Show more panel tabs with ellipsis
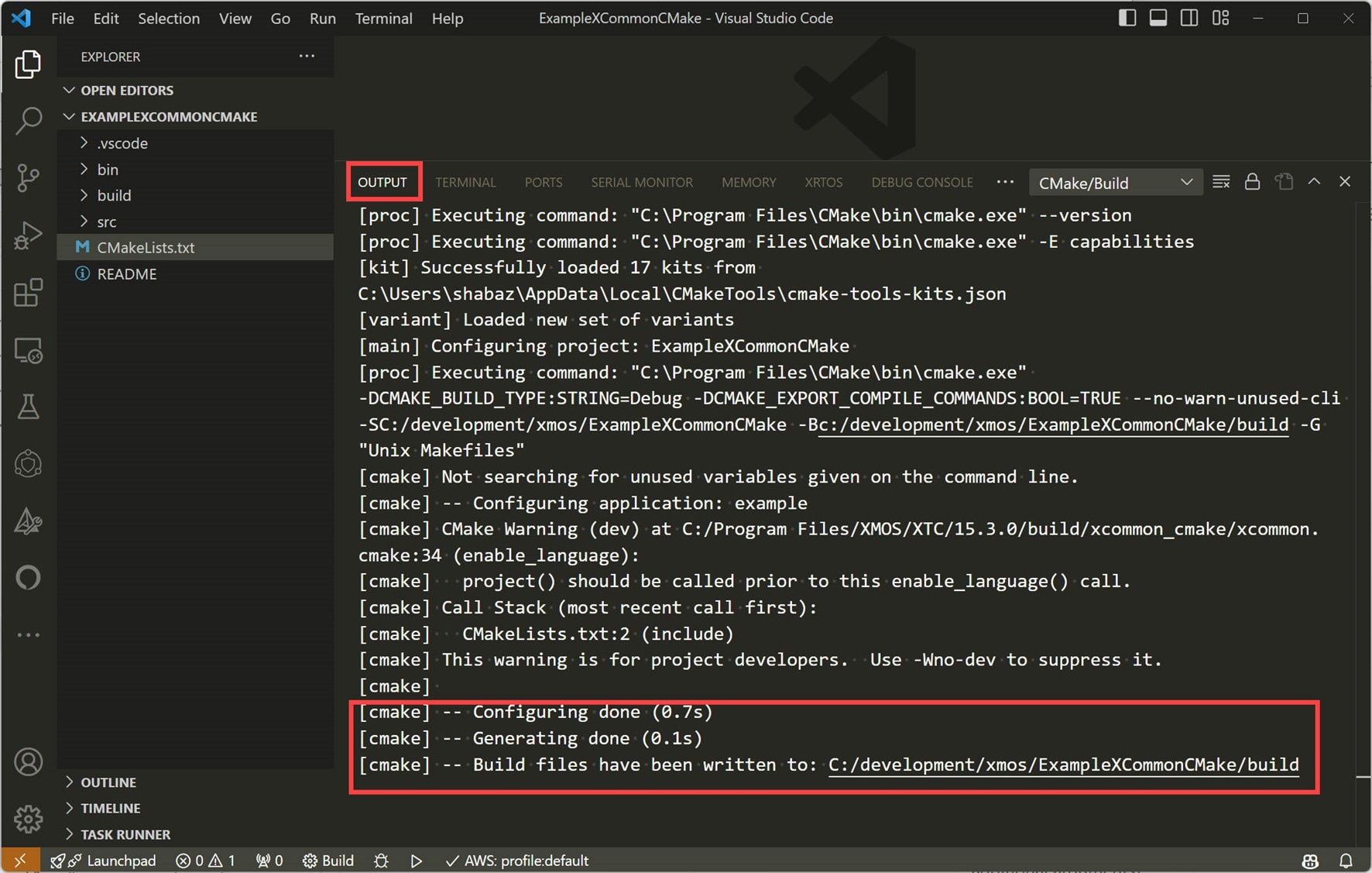1372x873 pixels. coord(1005,182)
